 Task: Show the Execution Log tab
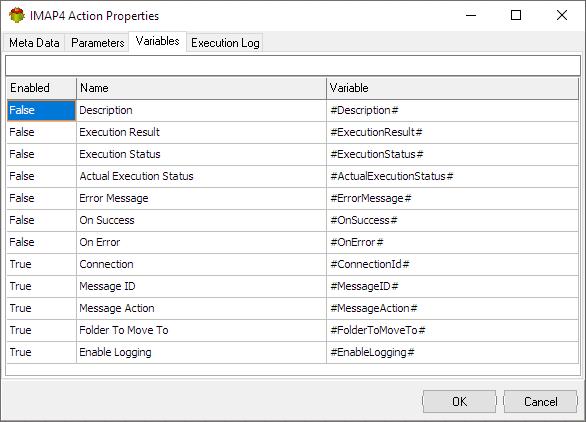(225, 43)
